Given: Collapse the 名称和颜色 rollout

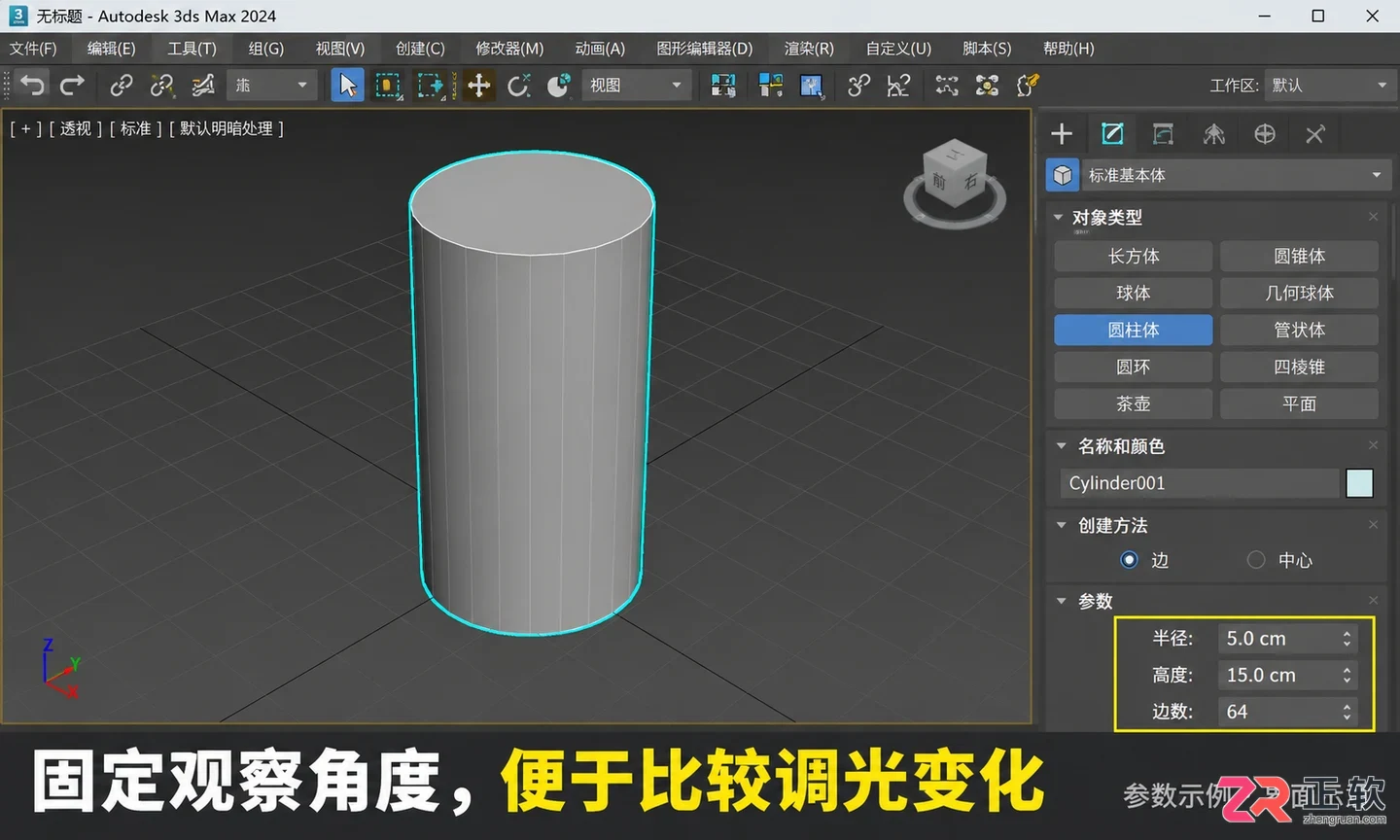Looking at the screenshot, I should pyautogui.click(x=1061, y=446).
